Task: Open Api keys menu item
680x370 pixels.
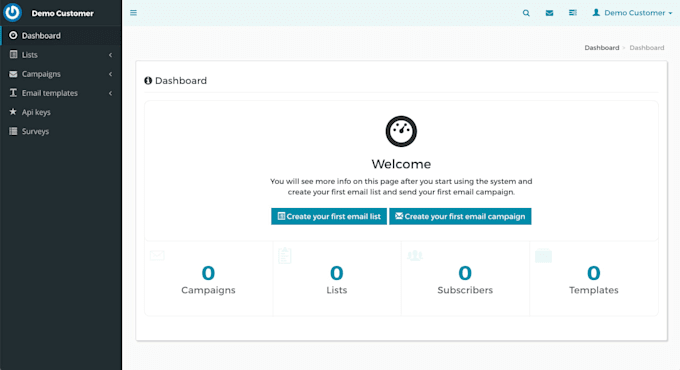Action: (x=61, y=112)
